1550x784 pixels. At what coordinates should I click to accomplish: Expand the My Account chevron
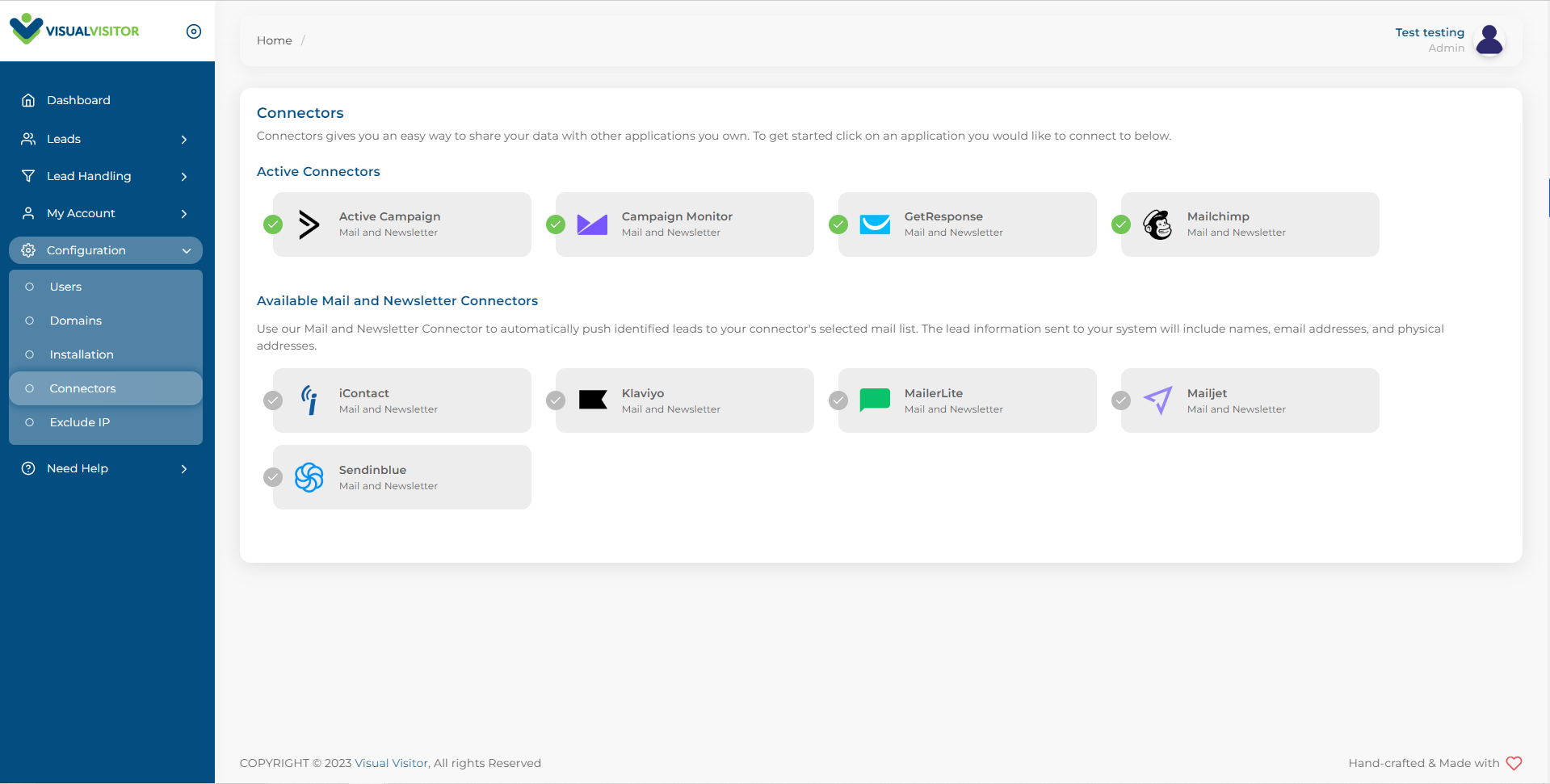pyautogui.click(x=184, y=214)
